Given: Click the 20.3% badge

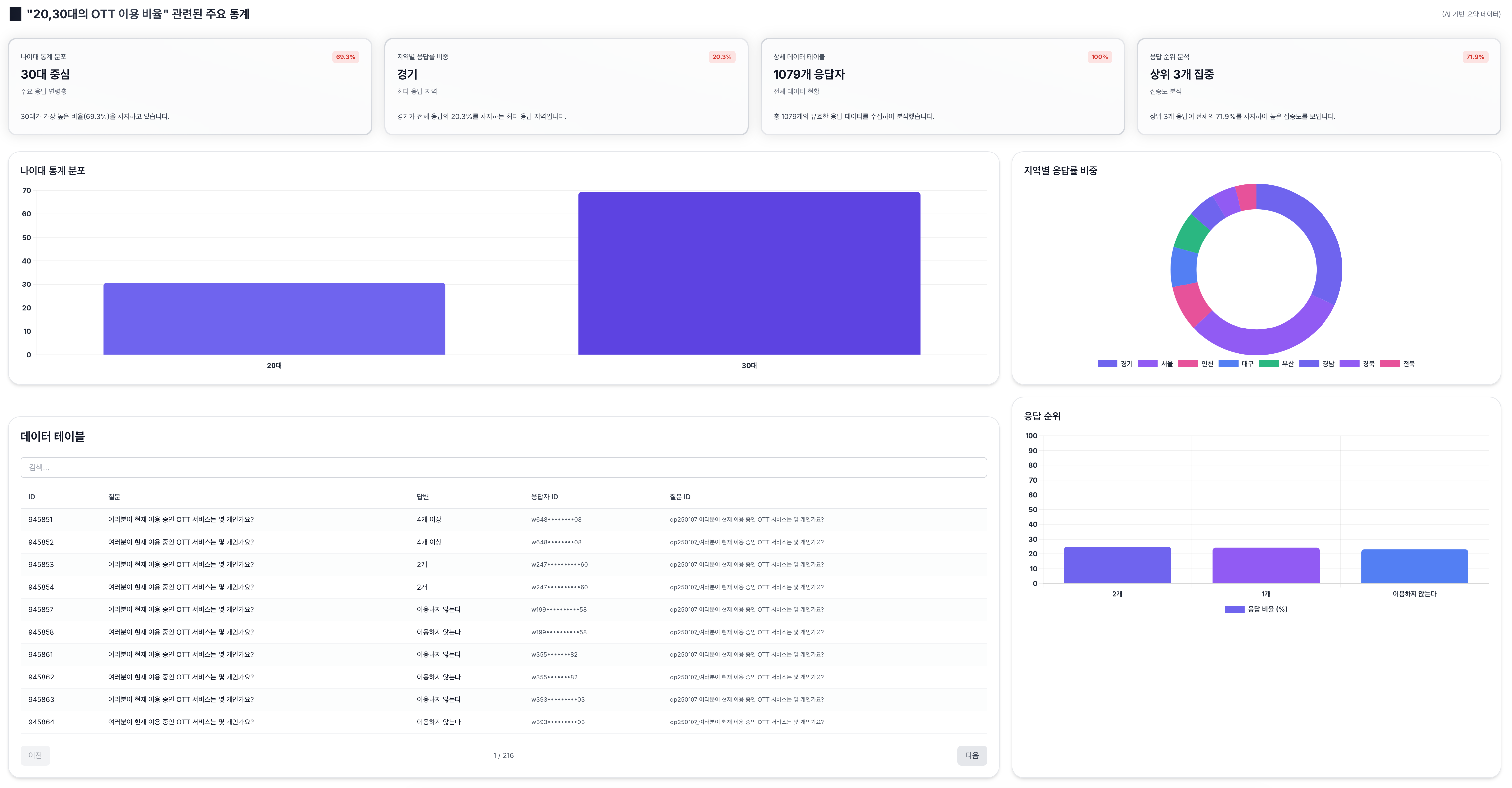Looking at the screenshot, I should (722, 57).
